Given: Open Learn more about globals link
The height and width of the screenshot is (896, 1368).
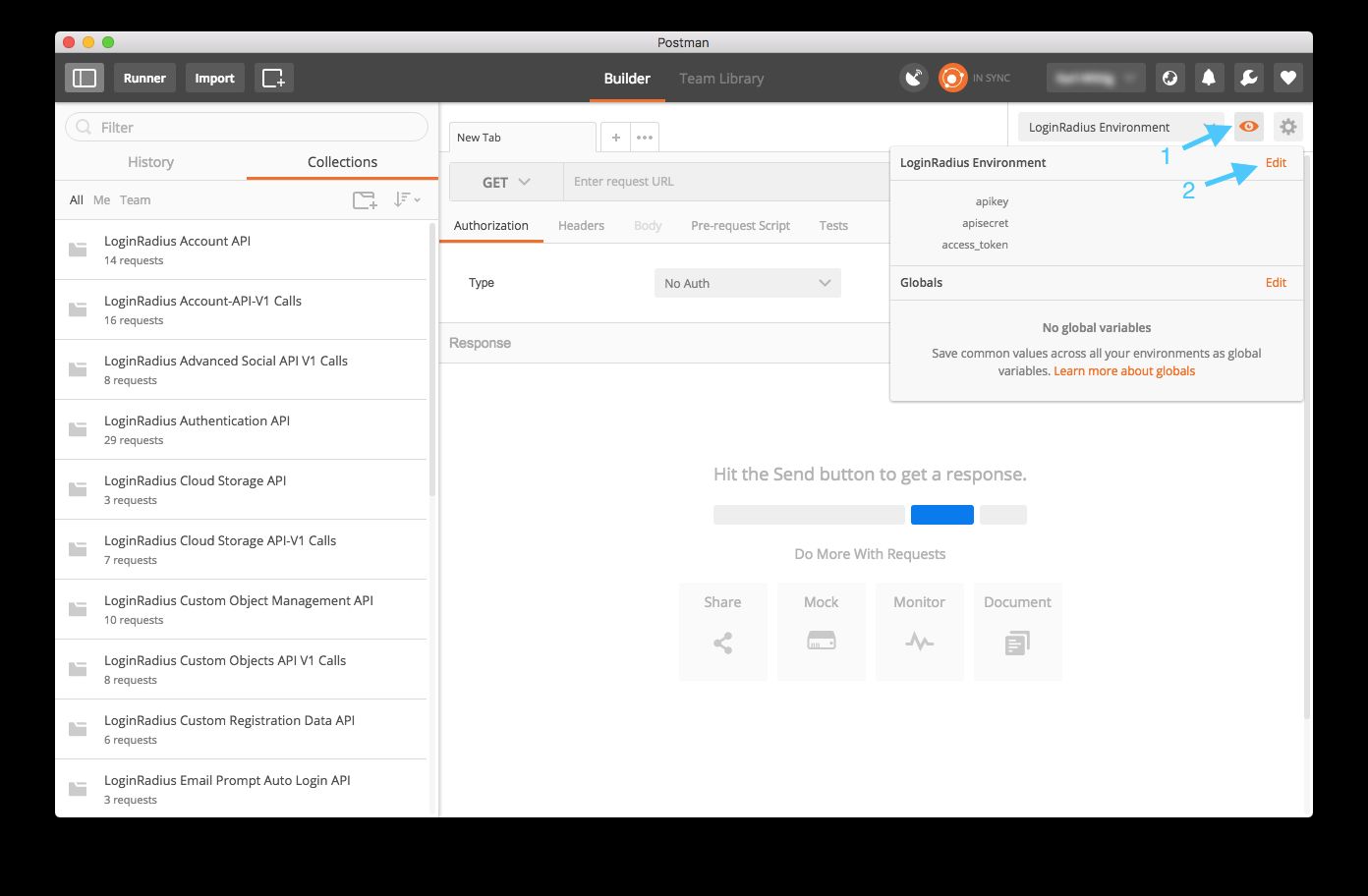Looking at the screenshot, I should click(x=1124, y=371).
